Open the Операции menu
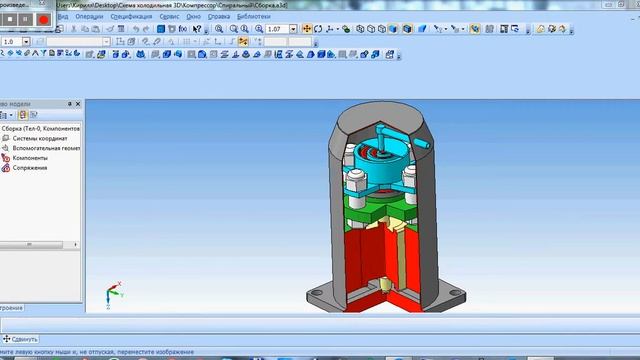Screen dimensions: 640x360 (x=89, y=17)
